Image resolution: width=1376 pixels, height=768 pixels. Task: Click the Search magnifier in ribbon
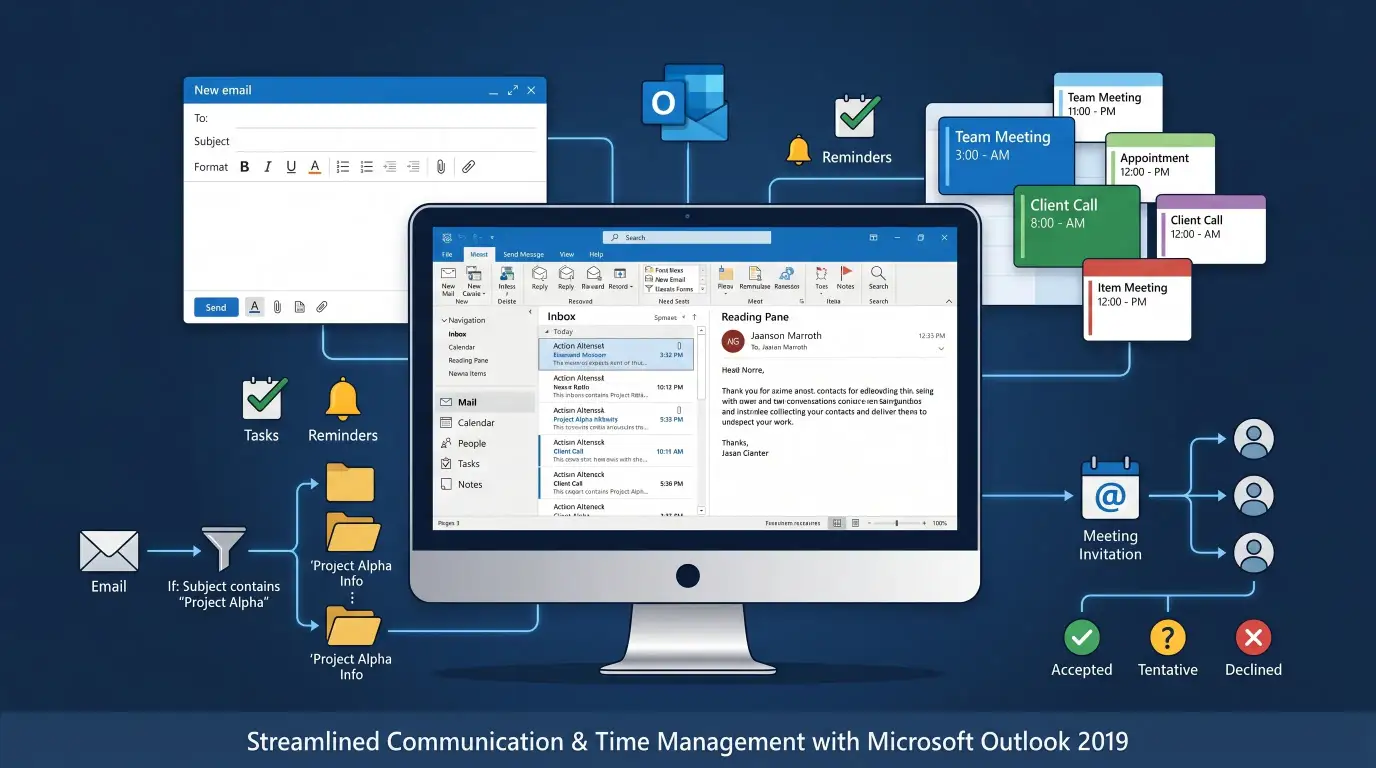click(878, 273)
